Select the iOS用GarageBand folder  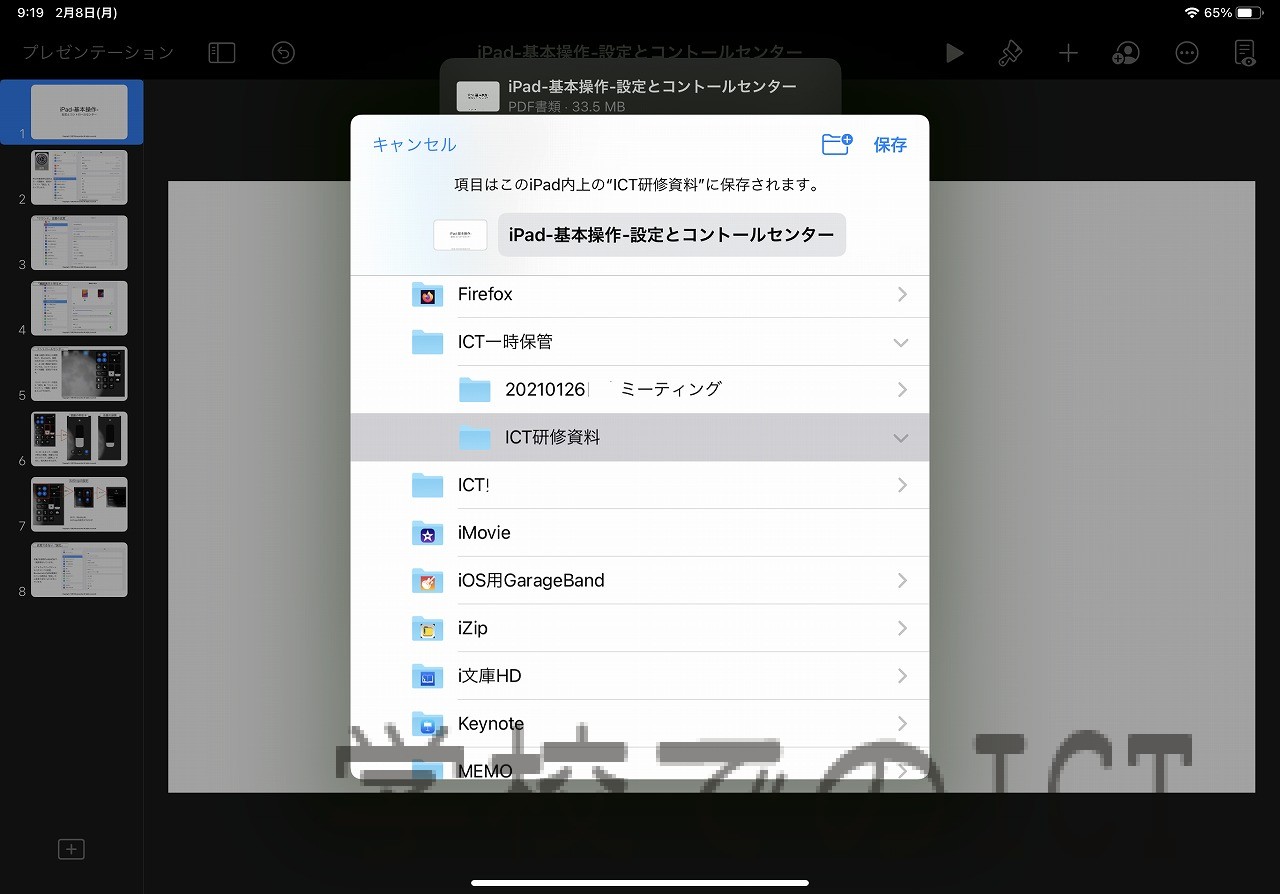(640, 581)
